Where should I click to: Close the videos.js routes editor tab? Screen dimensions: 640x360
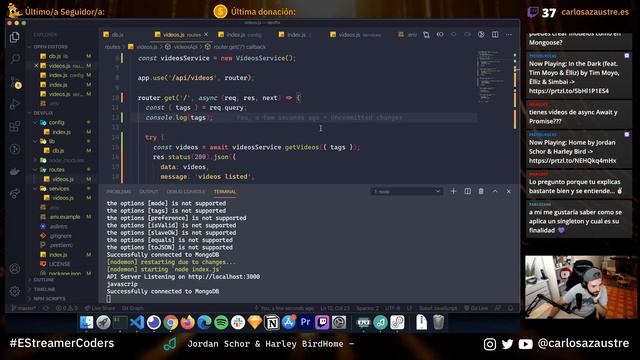(206, 35)
